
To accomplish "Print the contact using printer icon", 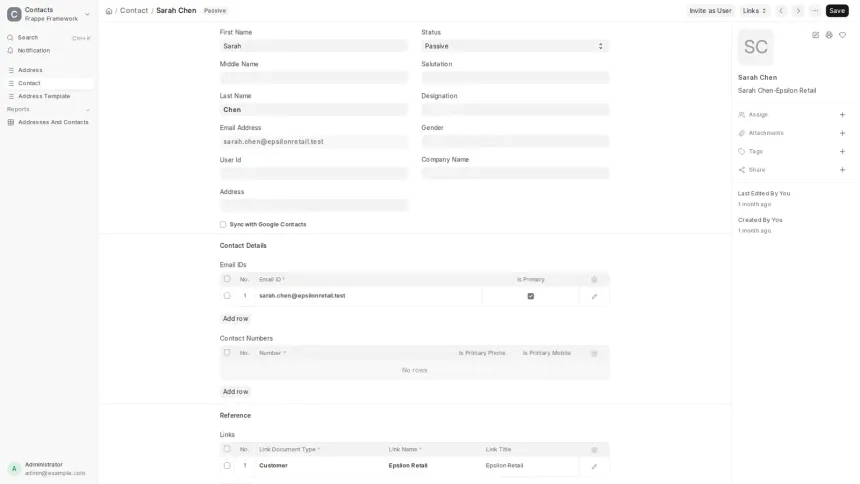I will (829, 35).
